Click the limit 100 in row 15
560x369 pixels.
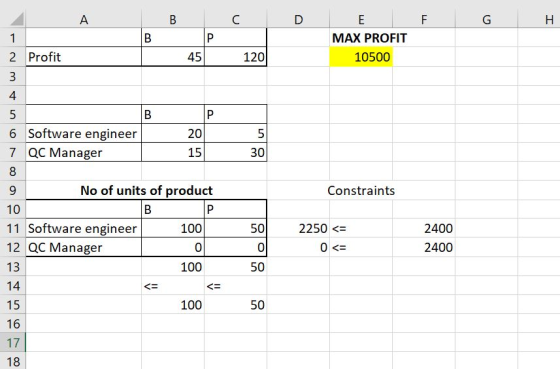click(x=173, y=304)
